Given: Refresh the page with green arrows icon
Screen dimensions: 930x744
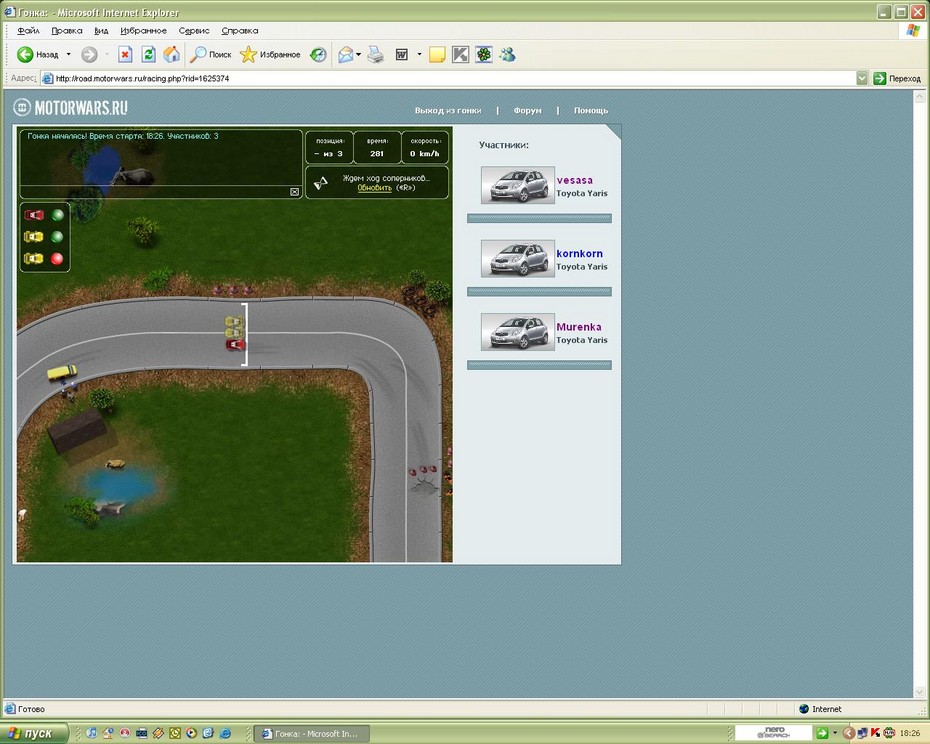Looking at the screenshot, I should [x=148, y=55].
